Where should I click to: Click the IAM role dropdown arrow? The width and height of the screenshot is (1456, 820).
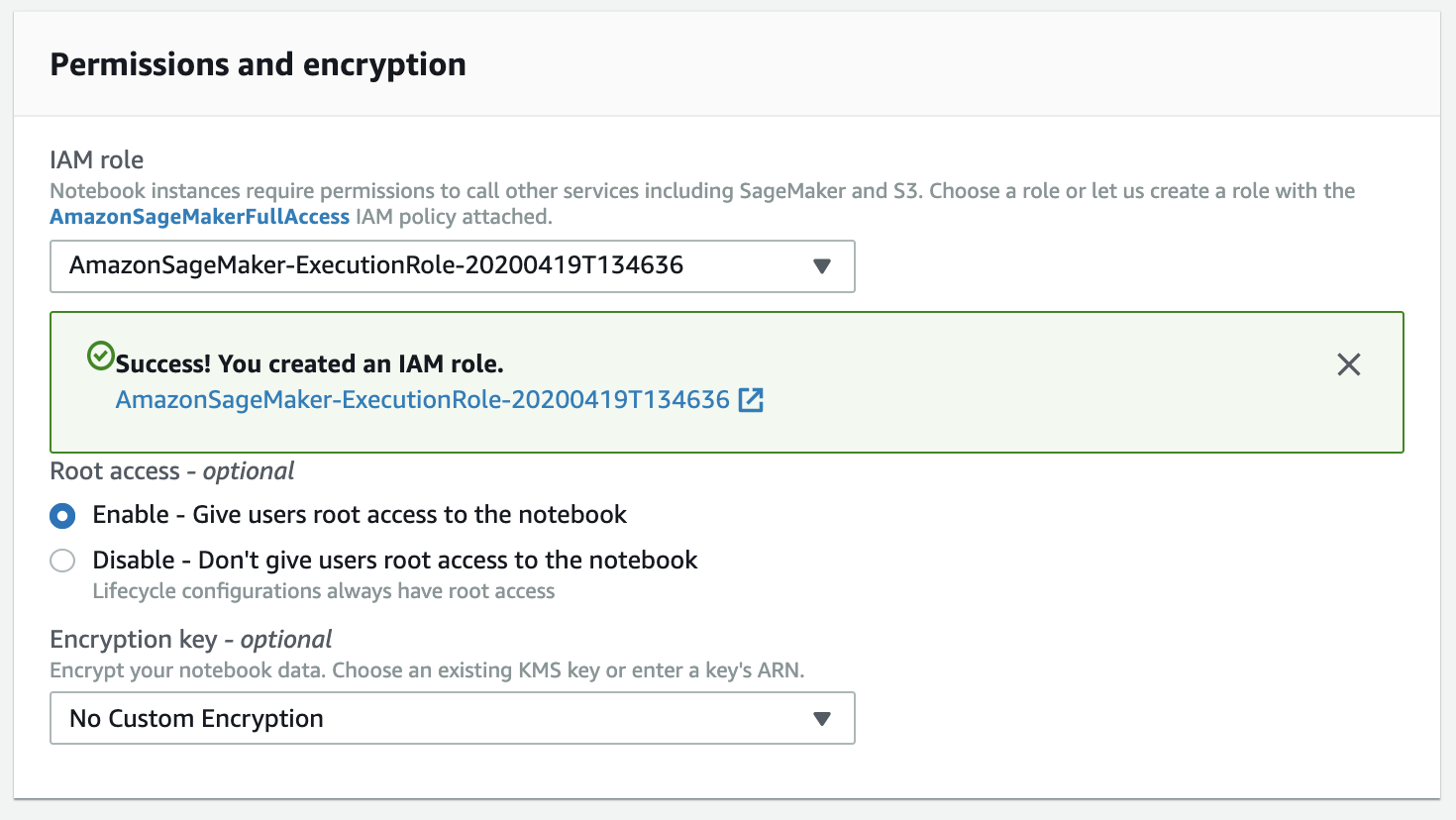(x=821, y=266)
